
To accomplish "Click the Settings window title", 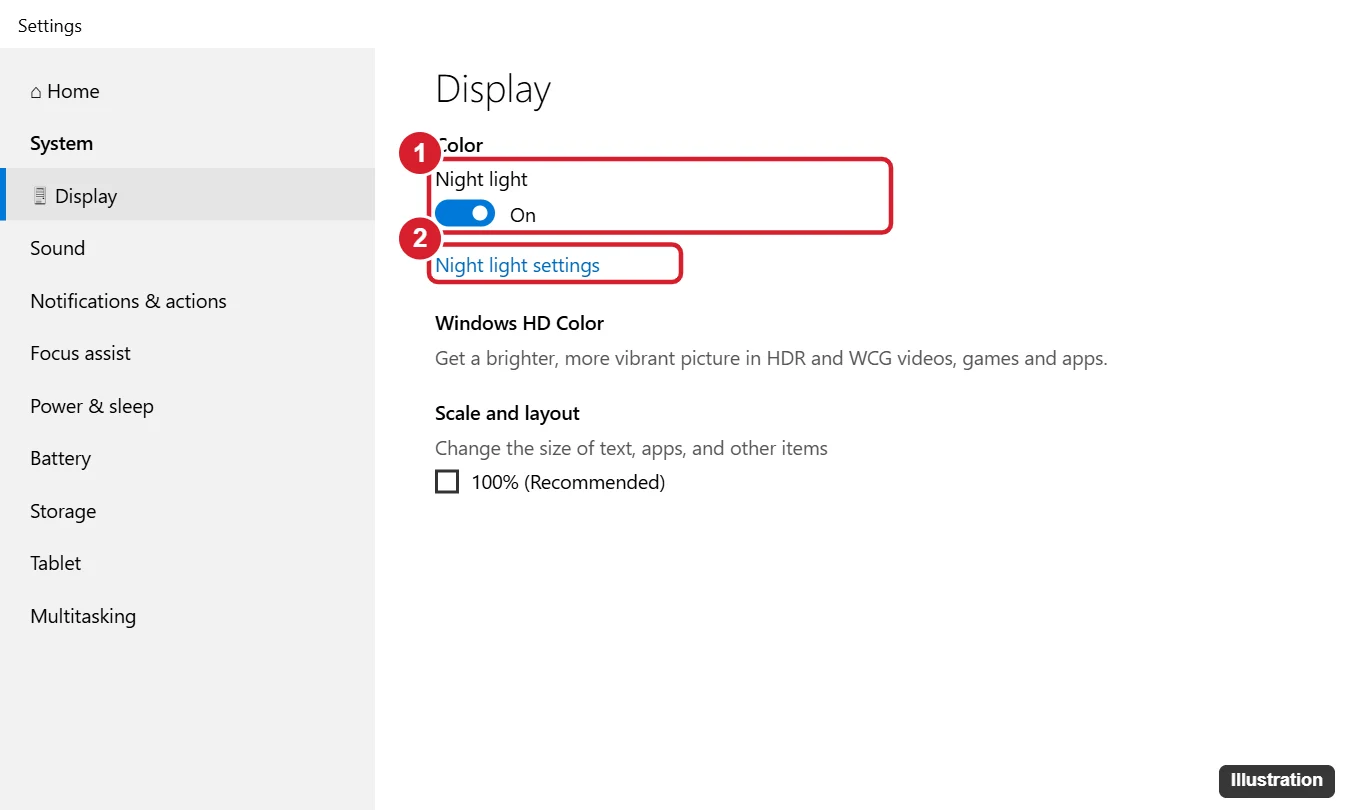I will point(50,26).
